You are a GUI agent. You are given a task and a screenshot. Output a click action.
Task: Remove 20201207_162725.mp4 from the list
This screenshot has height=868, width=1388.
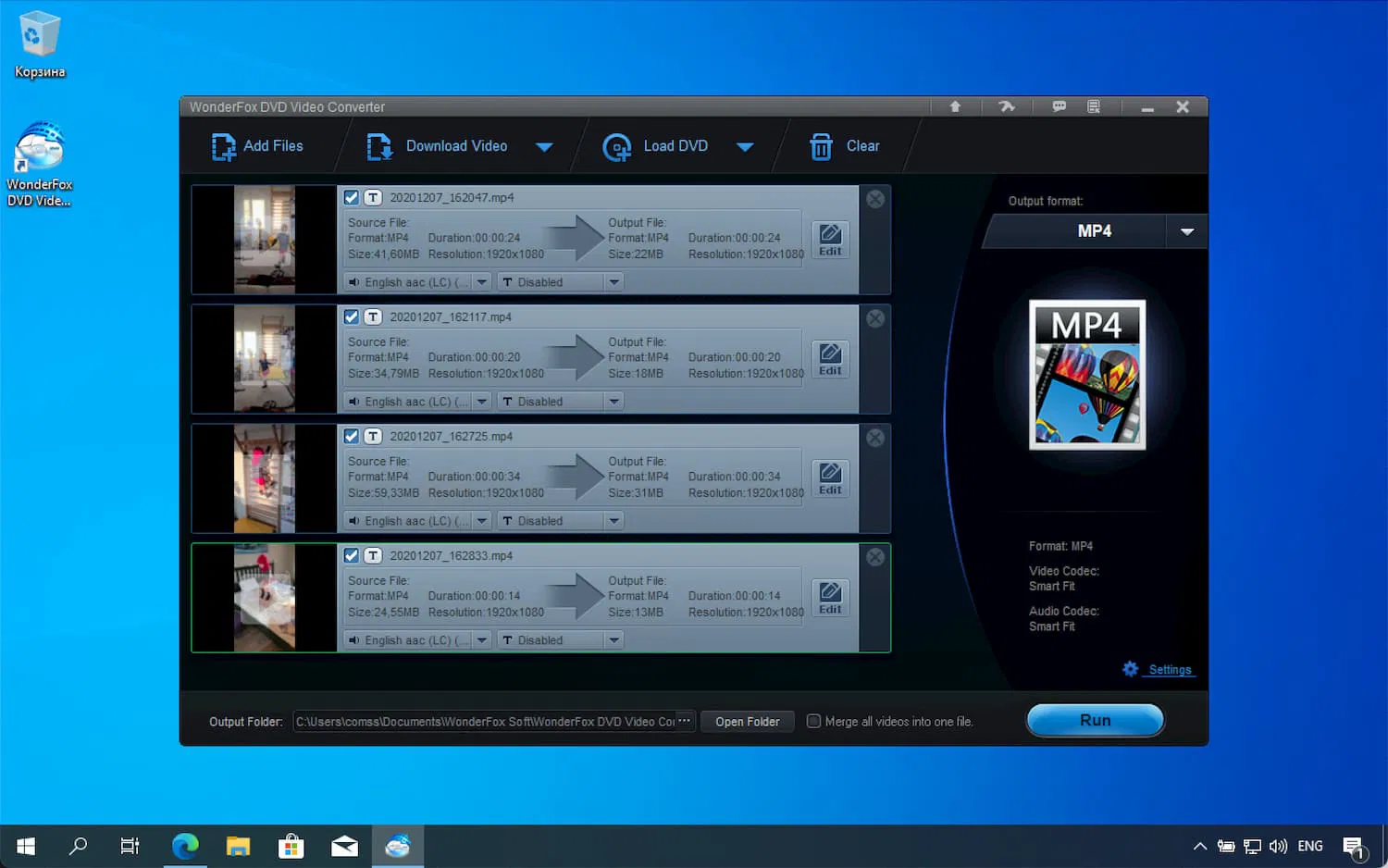coord(875,438)
